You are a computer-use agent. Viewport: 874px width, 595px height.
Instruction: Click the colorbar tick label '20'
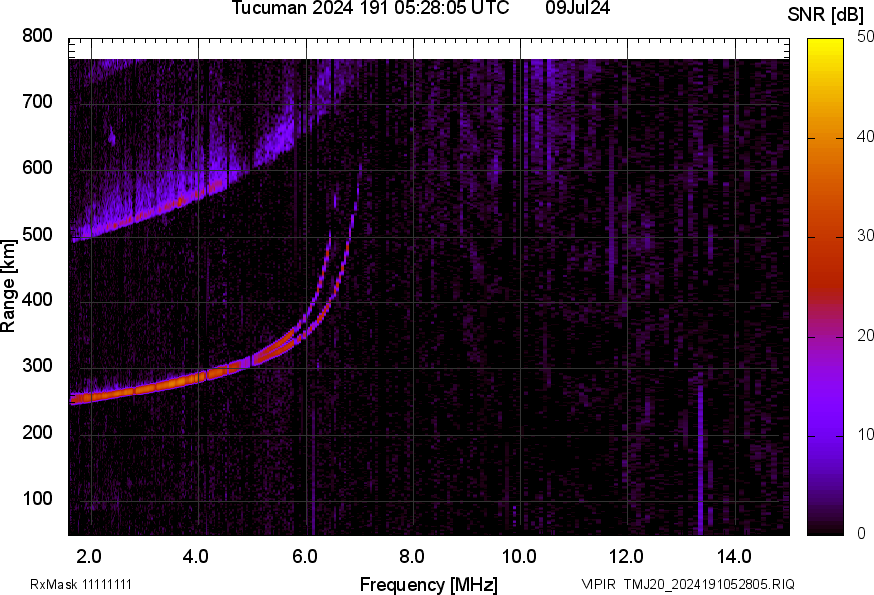(865, 336)
